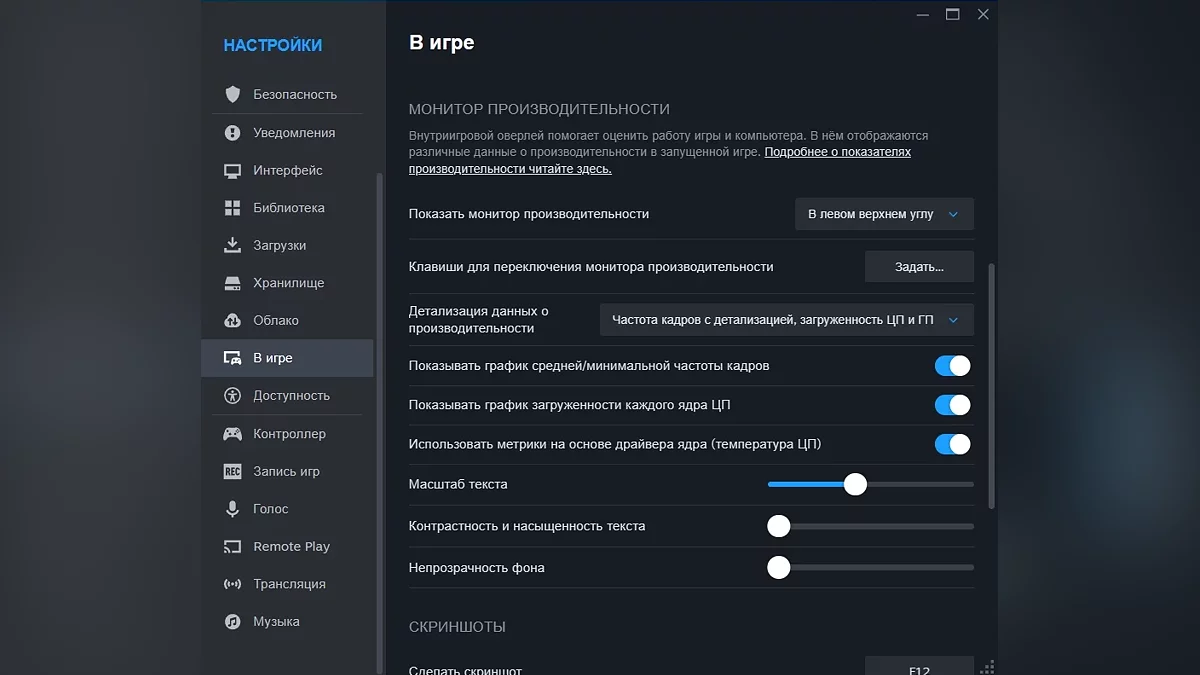Expand the performance data detail dropdown
1200x675 pixels.
(x=786, y=320)
